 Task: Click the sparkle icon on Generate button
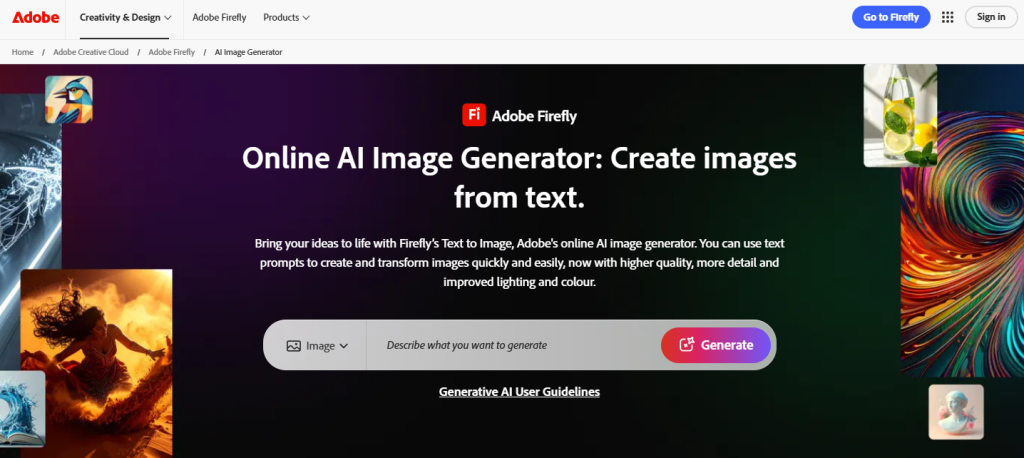[x=686, y=345]
